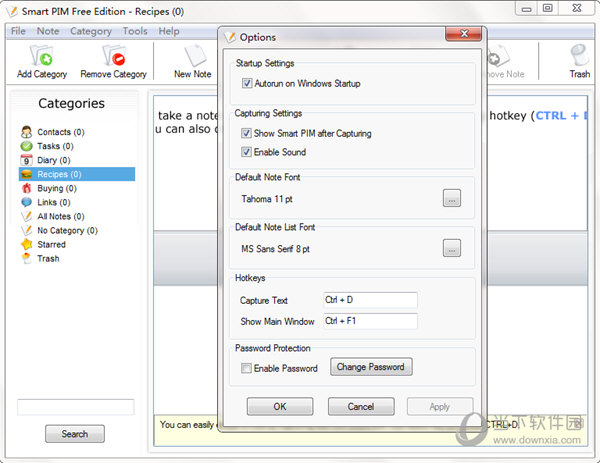The height and width of the screenshot is (463, 600).
Task: Select the No Category pencil icon
Action: click(x=26, y=230)
